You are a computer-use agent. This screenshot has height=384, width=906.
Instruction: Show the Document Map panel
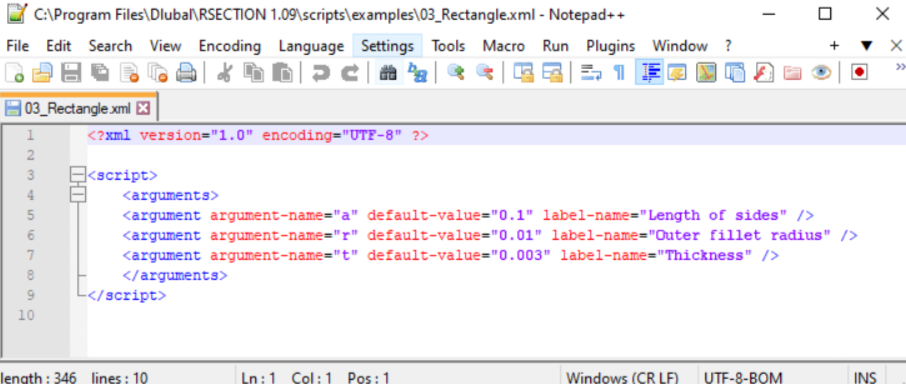pos(706,73)
